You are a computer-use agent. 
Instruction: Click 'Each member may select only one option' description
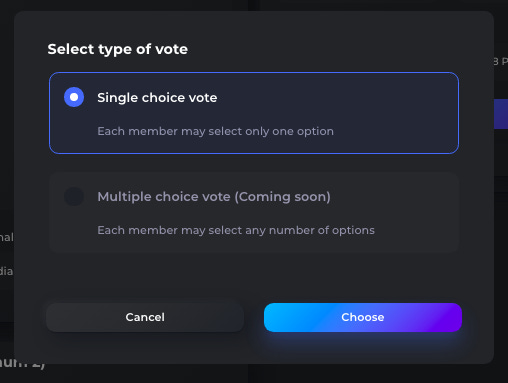(215, 131)
